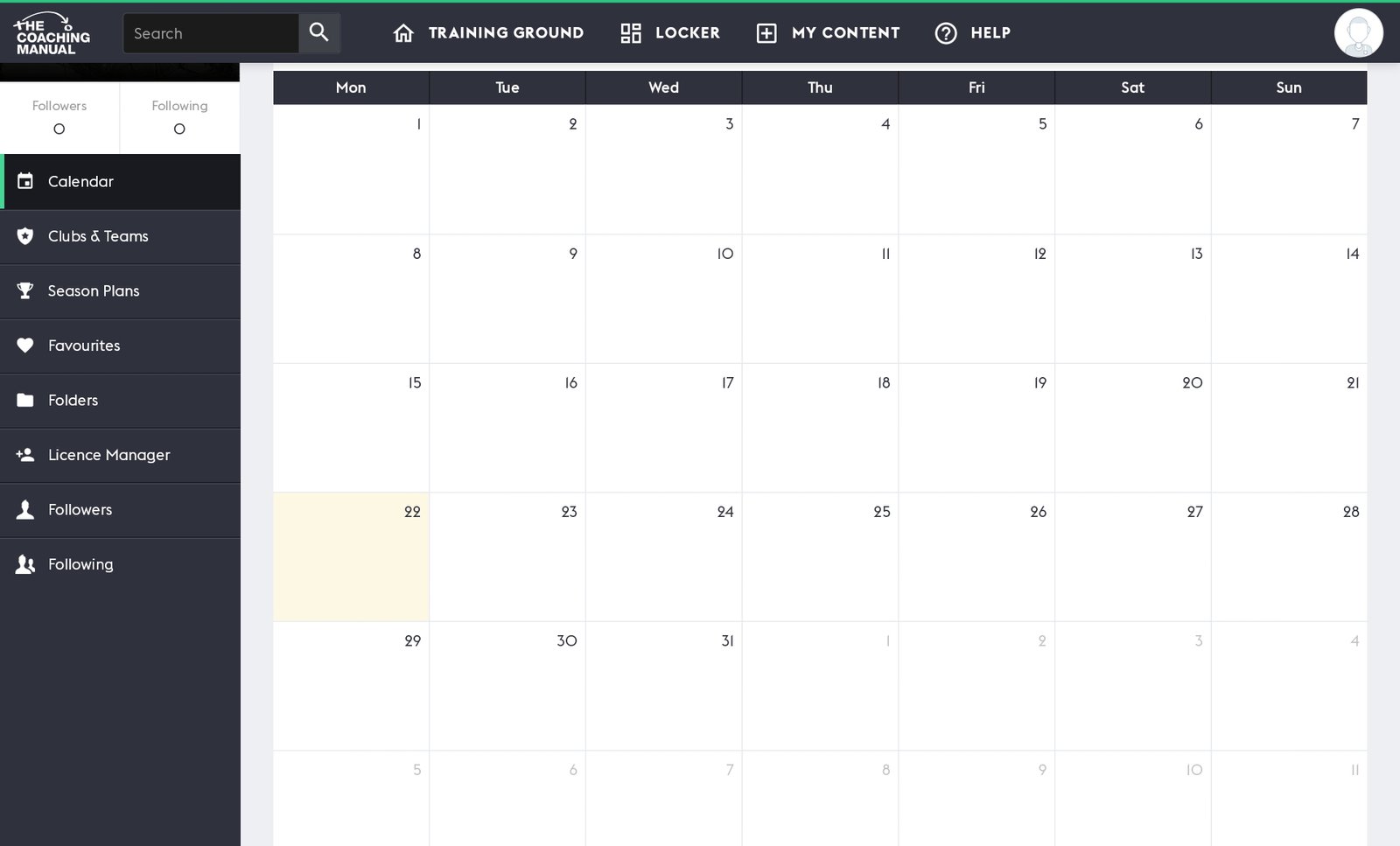Click the Folders folder icon
This screenshot has width=1400, height=846.
point(25,400)
